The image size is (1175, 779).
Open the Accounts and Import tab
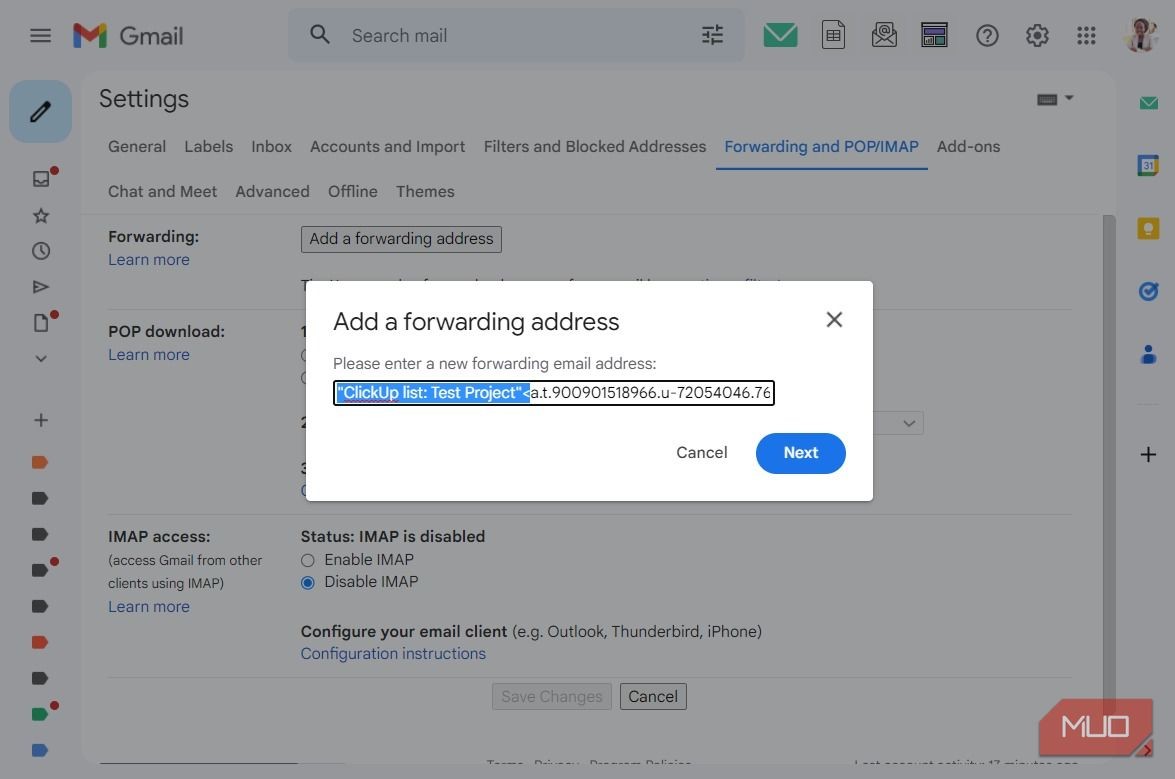click(x=387, y=147)
